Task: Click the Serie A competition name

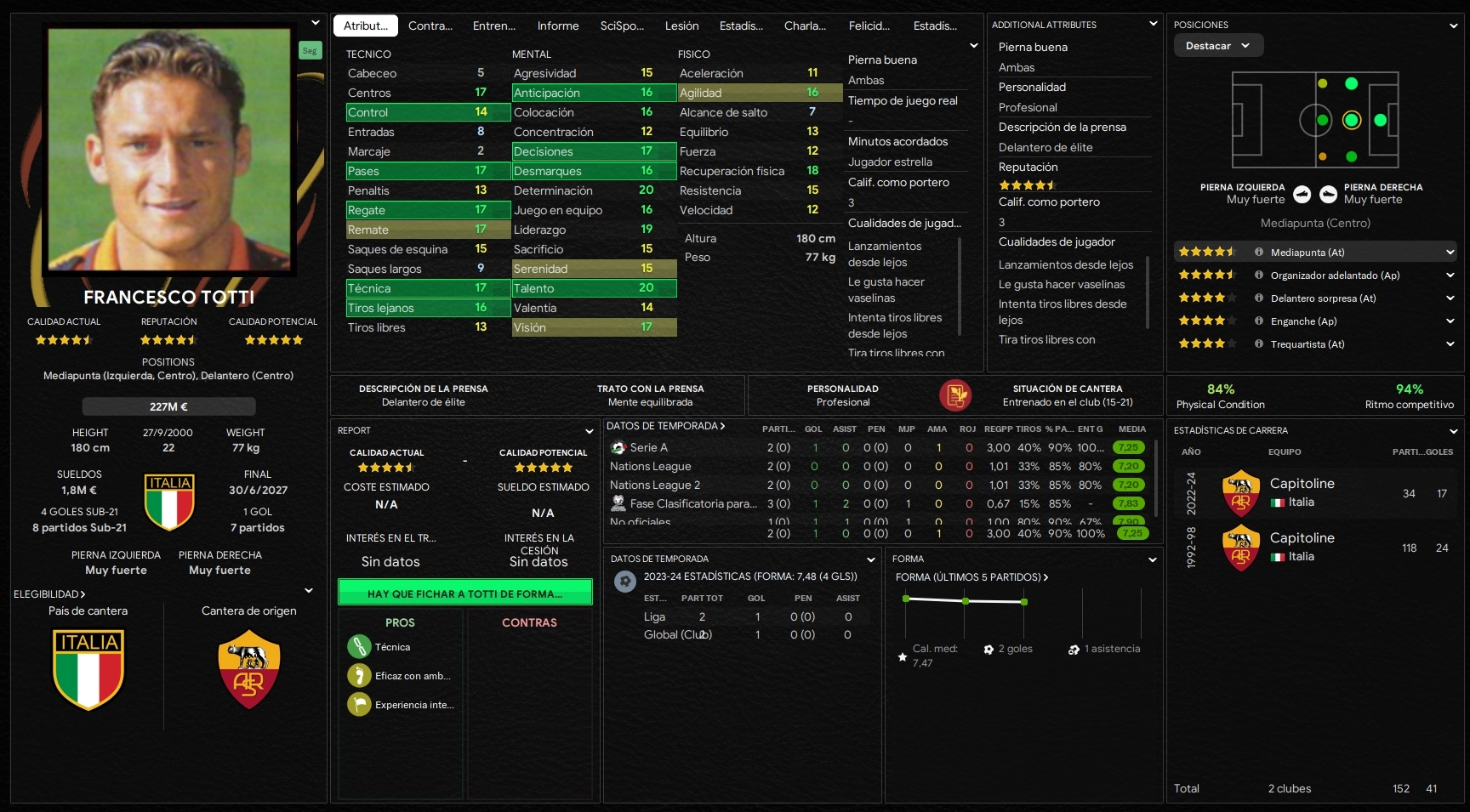Action: [649, 448]
